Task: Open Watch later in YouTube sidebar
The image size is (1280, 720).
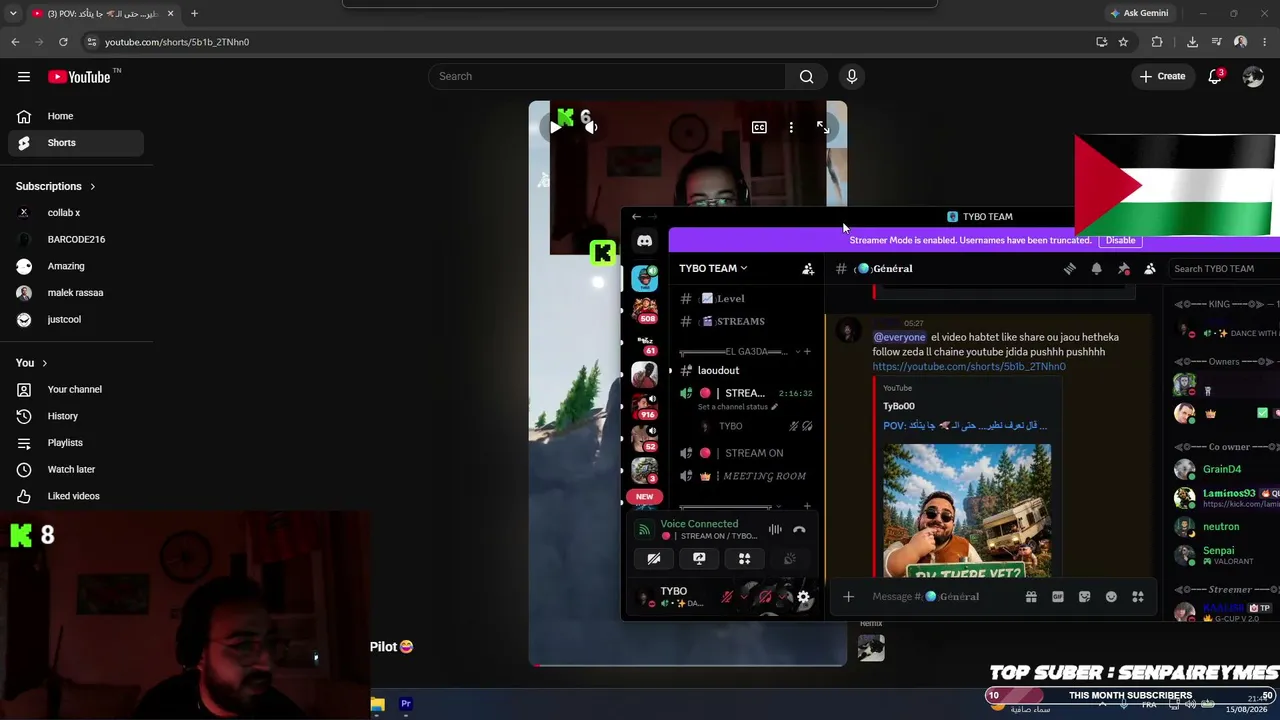Action: pos(76,470)
